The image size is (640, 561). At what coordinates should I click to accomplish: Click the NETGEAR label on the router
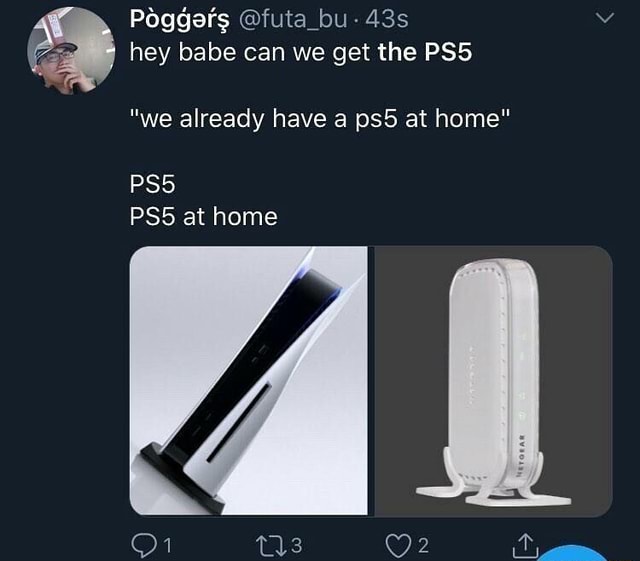click(520, 456)
